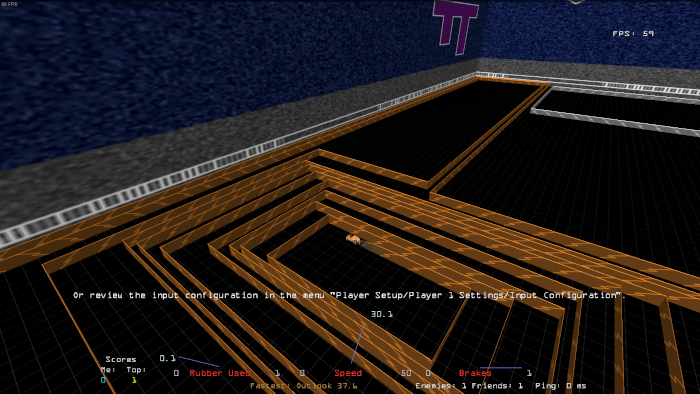Click the Scores heading
700x394 pixels.
(121, 359)
